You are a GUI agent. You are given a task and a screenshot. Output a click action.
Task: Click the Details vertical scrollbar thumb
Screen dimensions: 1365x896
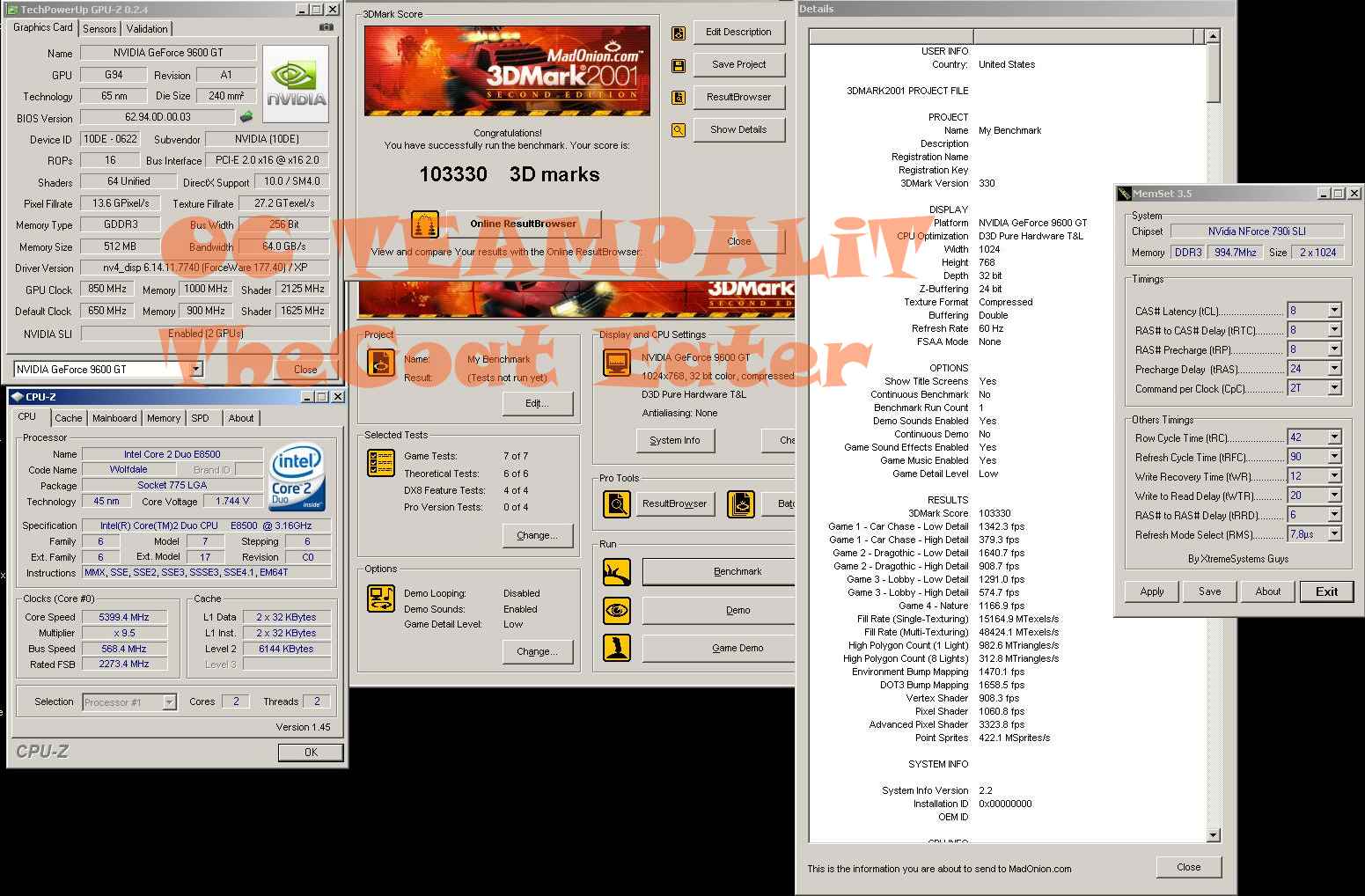[x=1214, y=72]
